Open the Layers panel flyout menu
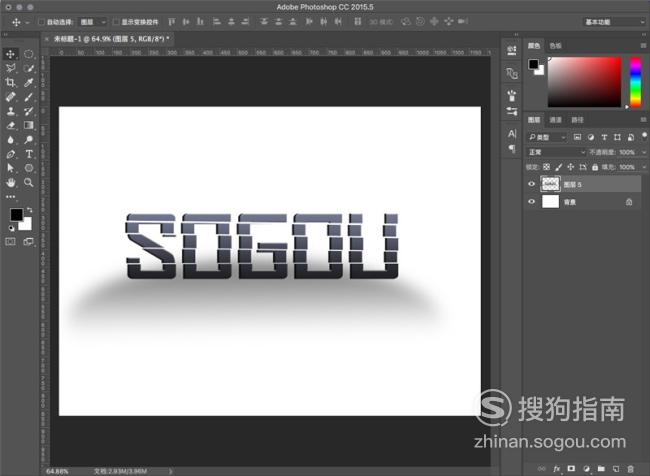Screen dimensions: 650x476 click(643, 119)
